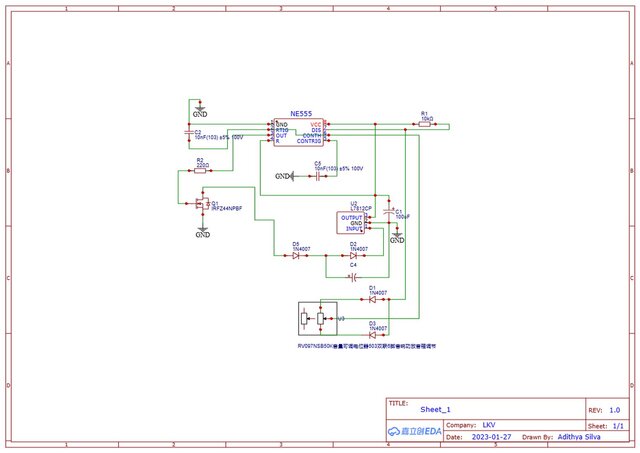Select the NE555 timer chip symbol

[298, 132]
